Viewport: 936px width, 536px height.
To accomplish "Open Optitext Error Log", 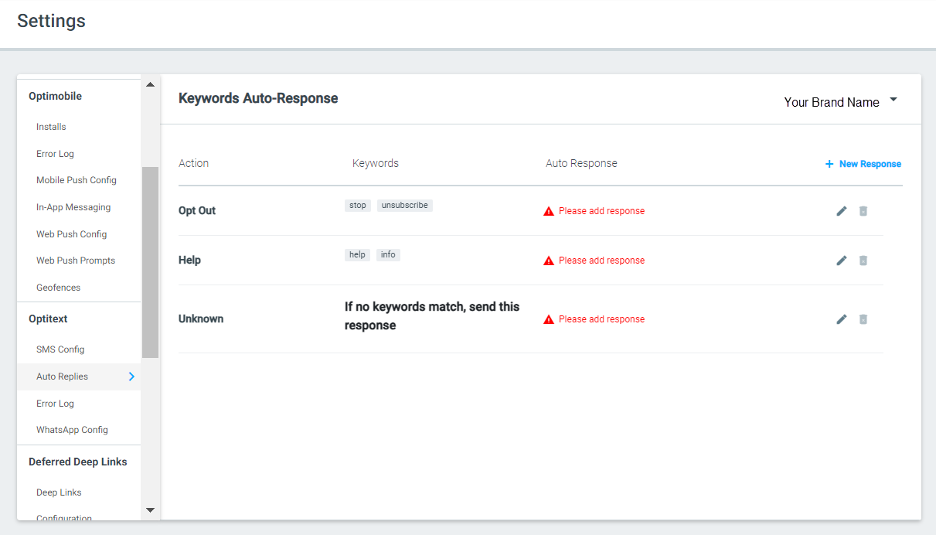I will click(x=55, y=403).
